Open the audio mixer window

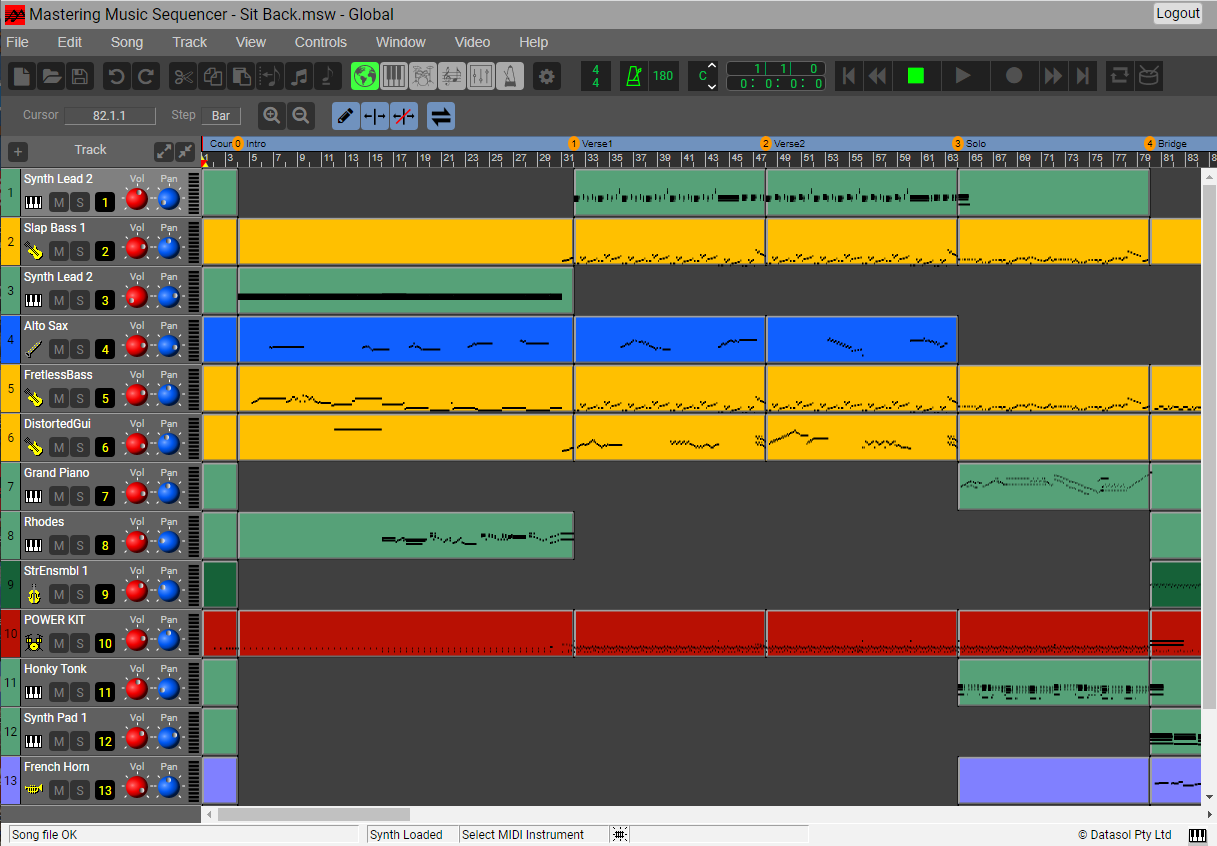[481, 76]
